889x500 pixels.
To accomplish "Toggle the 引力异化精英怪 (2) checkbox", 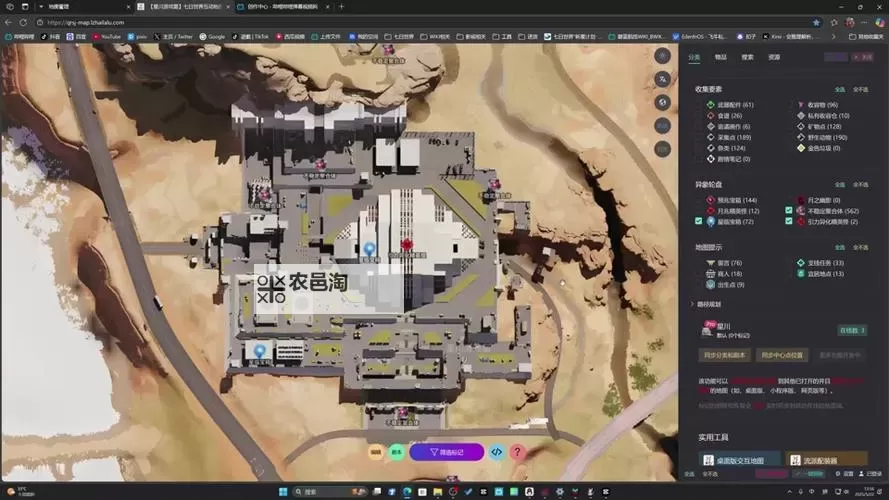I will tap(789, 221).
